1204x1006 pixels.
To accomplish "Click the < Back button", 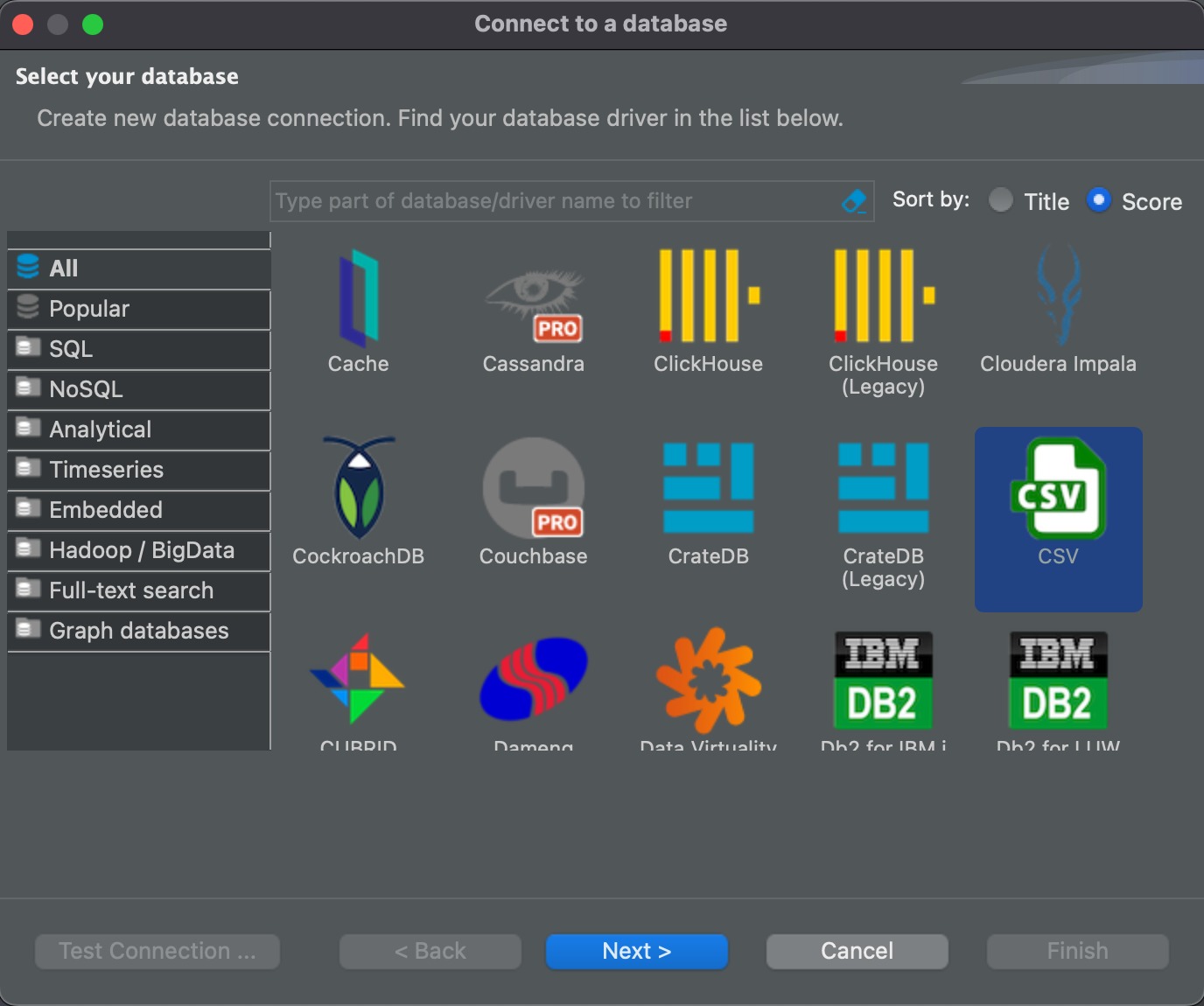I will click(430, 951).
